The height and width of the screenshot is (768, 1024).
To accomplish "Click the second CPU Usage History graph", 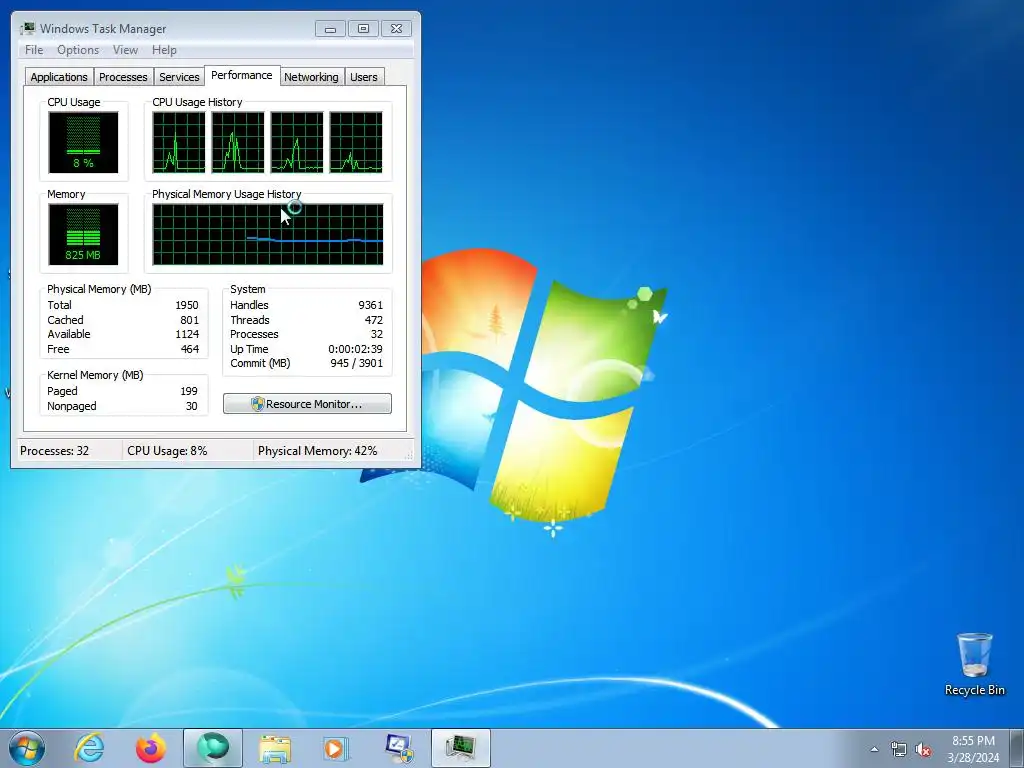I will point(238,142).
